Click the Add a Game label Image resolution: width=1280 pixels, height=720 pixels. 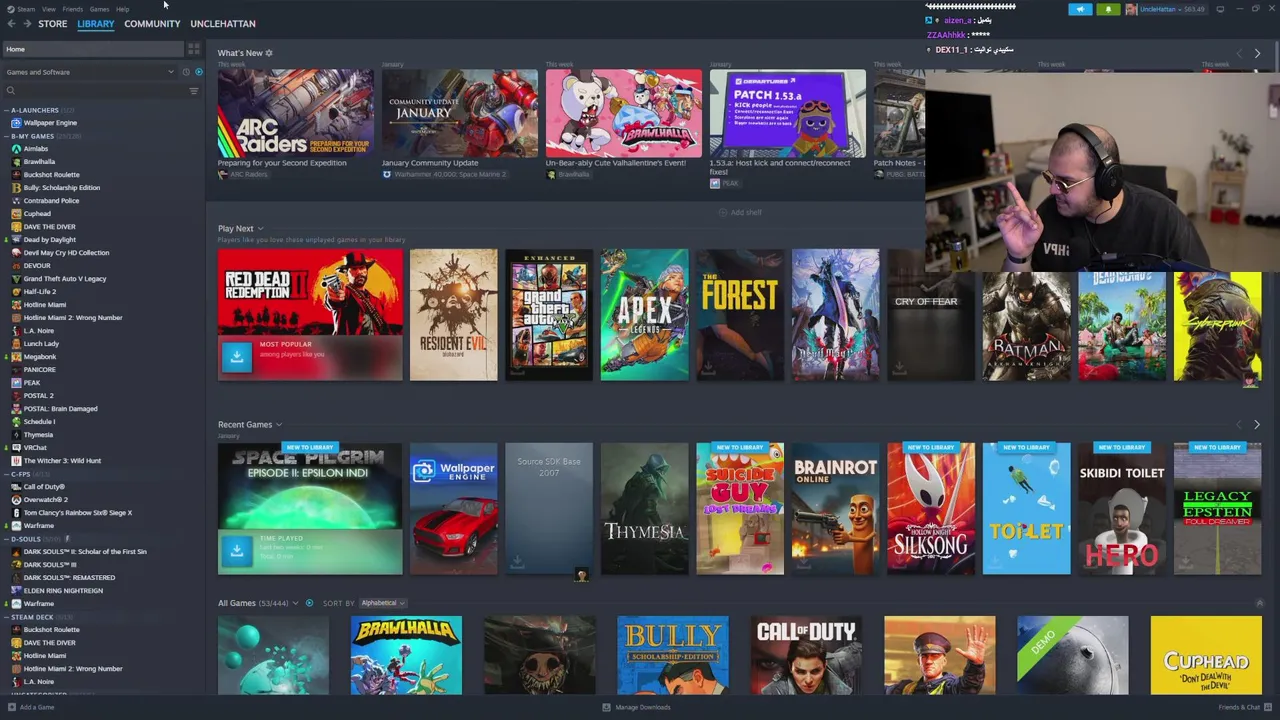[x=37, y=707]
